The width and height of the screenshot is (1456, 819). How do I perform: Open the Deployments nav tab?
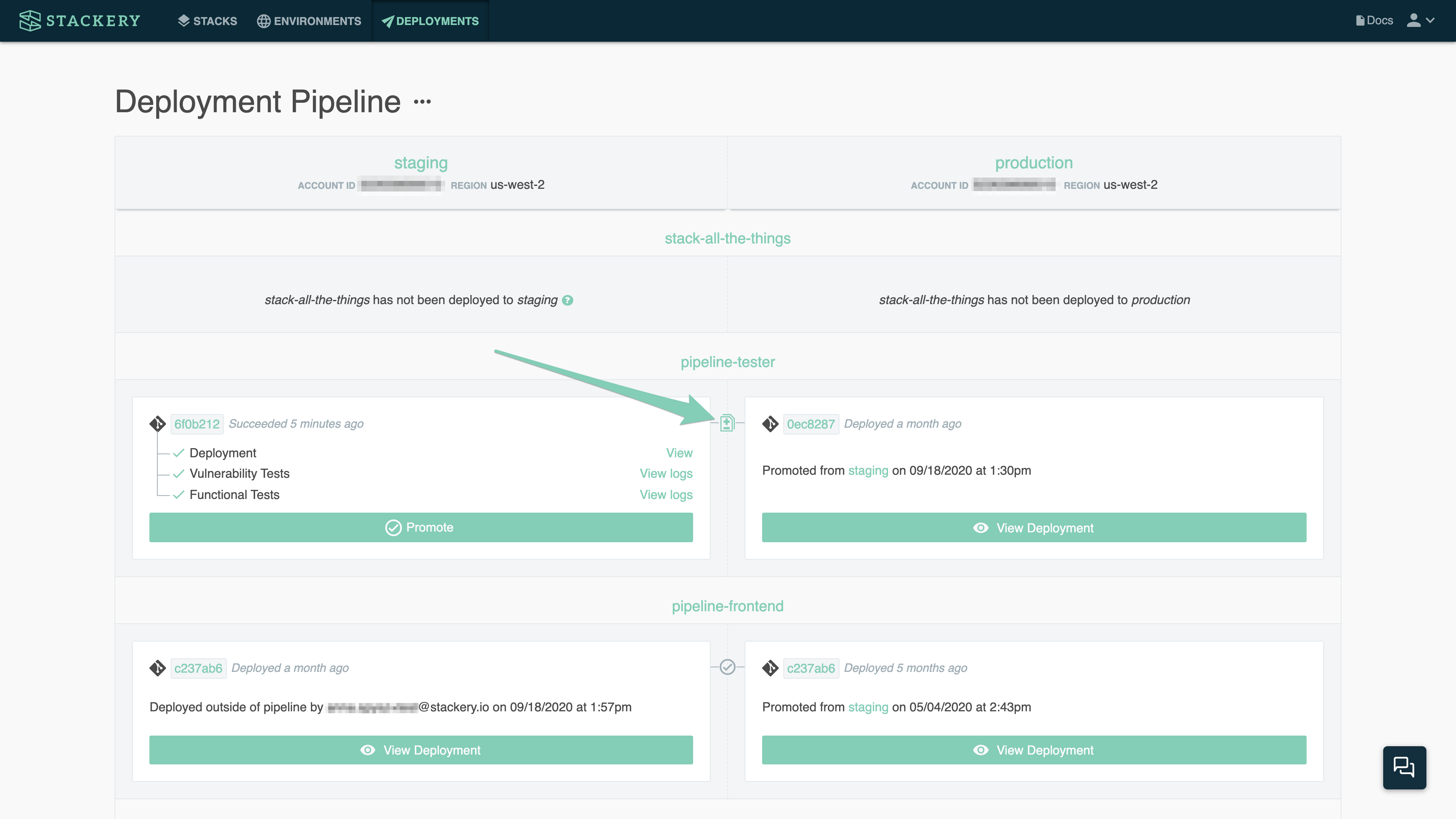pos(430,21)
